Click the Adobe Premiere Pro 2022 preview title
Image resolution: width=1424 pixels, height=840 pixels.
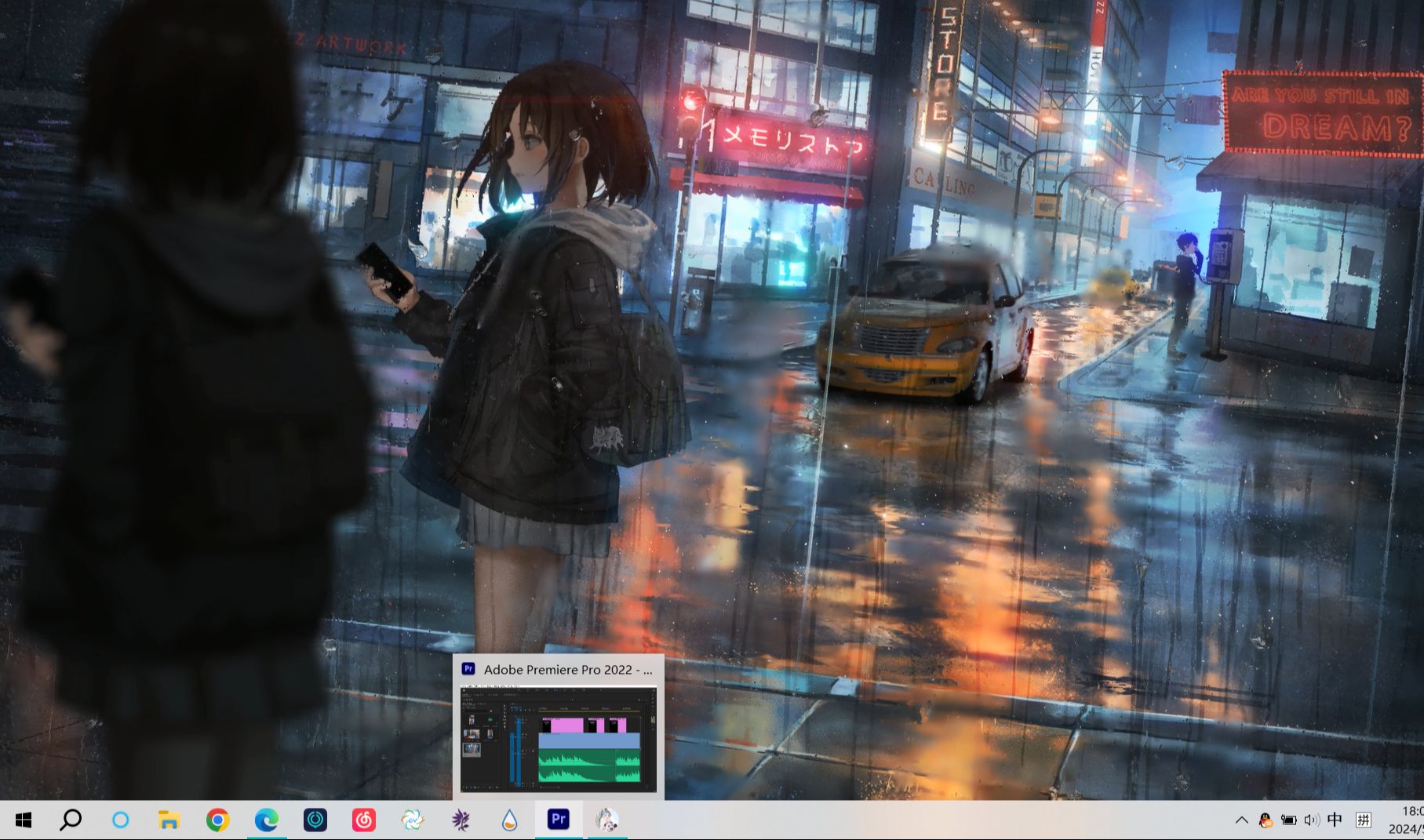click(x=568, y=669)
